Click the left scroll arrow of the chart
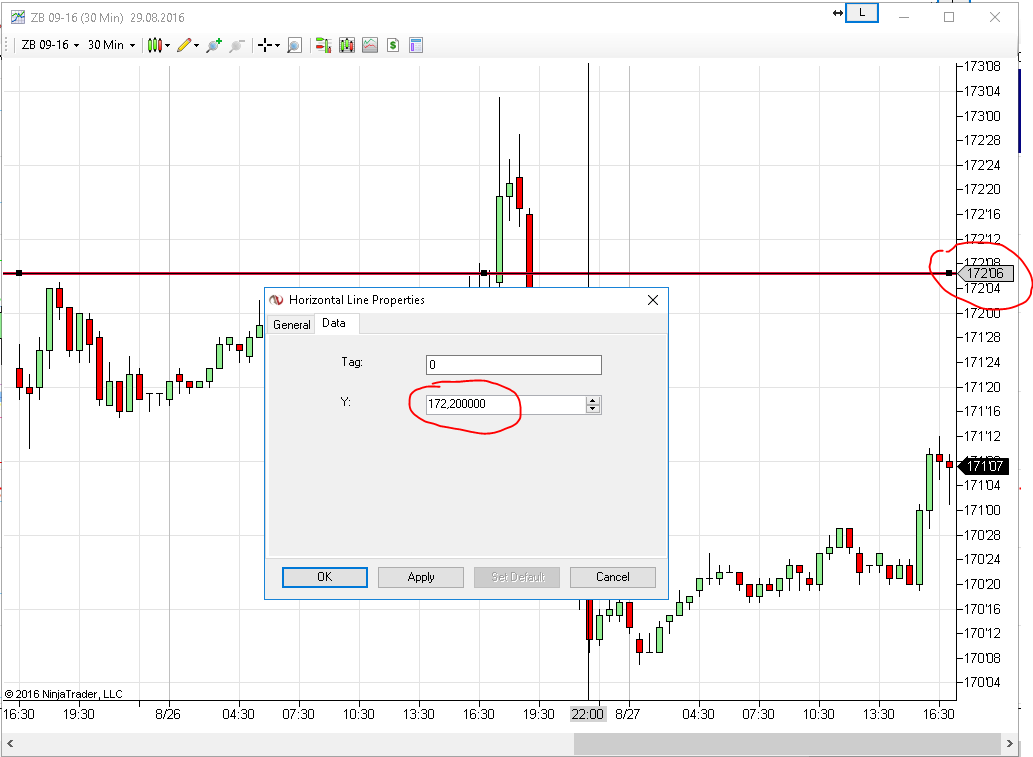 (x=11, y=743)
